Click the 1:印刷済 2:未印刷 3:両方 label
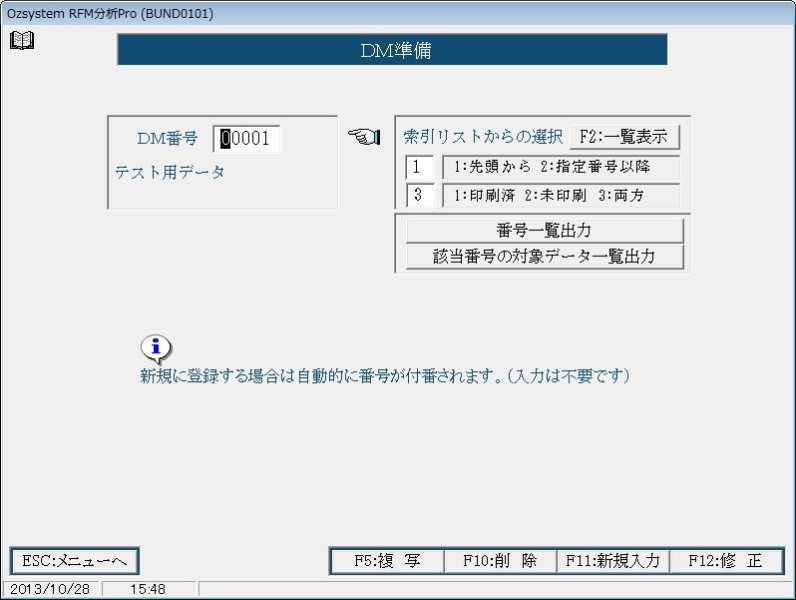The image size is (796, 600). (560, 195)
